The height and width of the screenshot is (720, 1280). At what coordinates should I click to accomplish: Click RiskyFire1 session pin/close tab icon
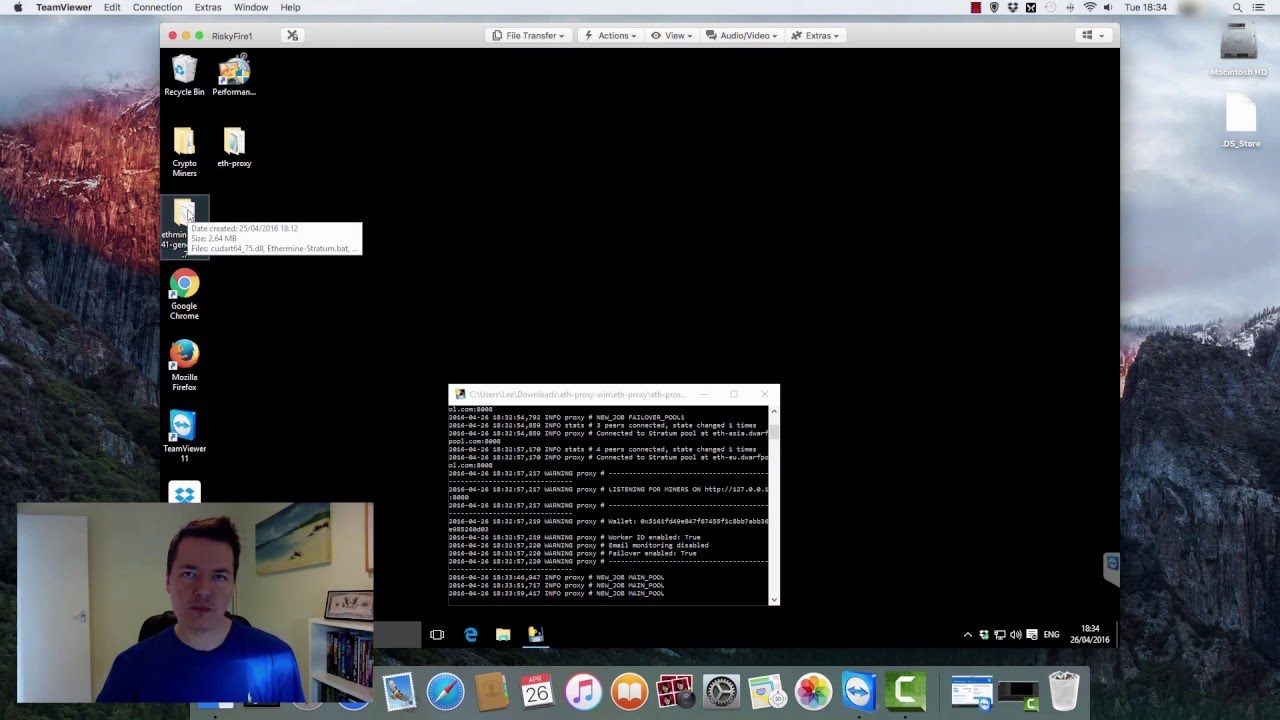click(292, 35)
